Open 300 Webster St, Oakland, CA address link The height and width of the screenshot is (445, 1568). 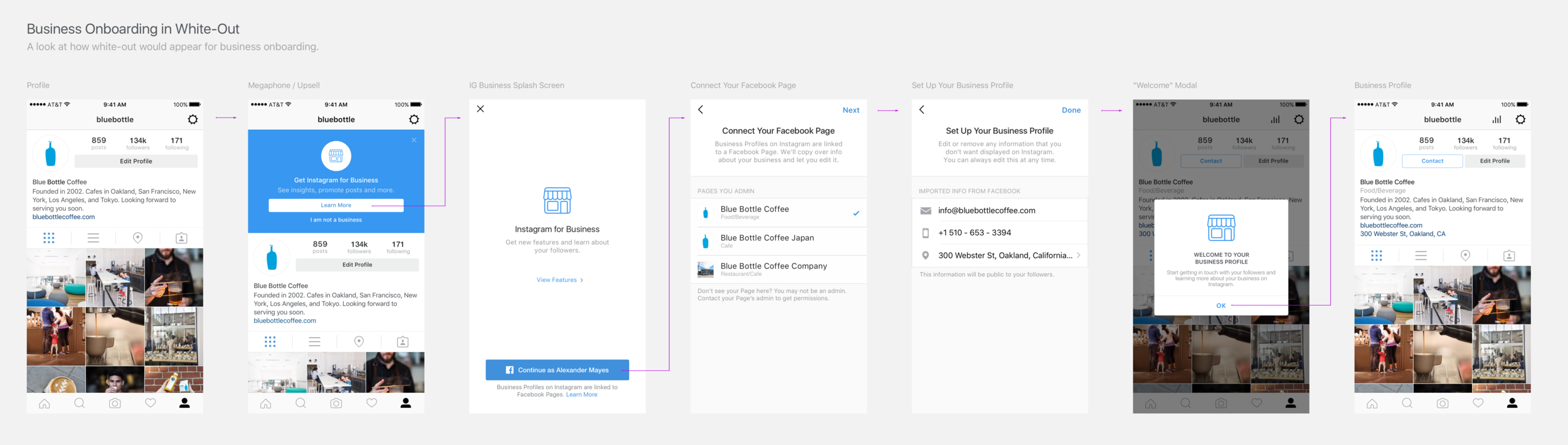pyautogui.click(x=1402, y=234)
